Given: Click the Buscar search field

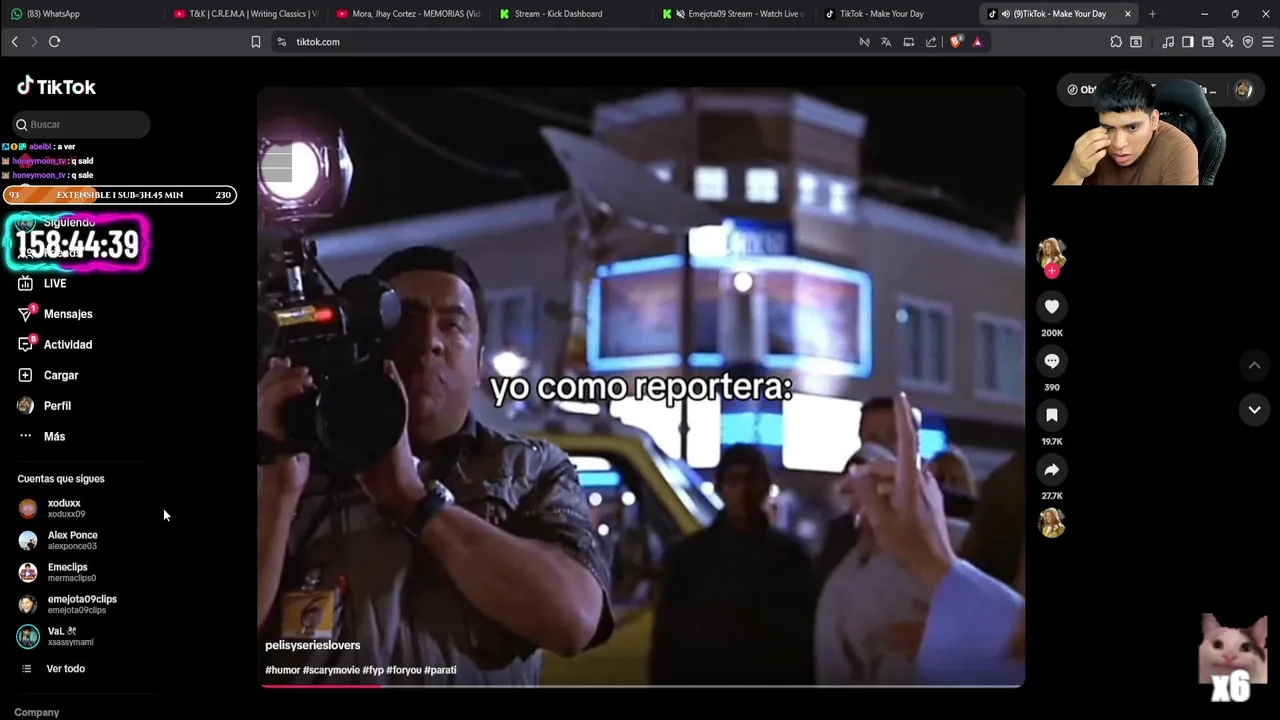Looking at the screenshot, I should click(x=80, y=125).
